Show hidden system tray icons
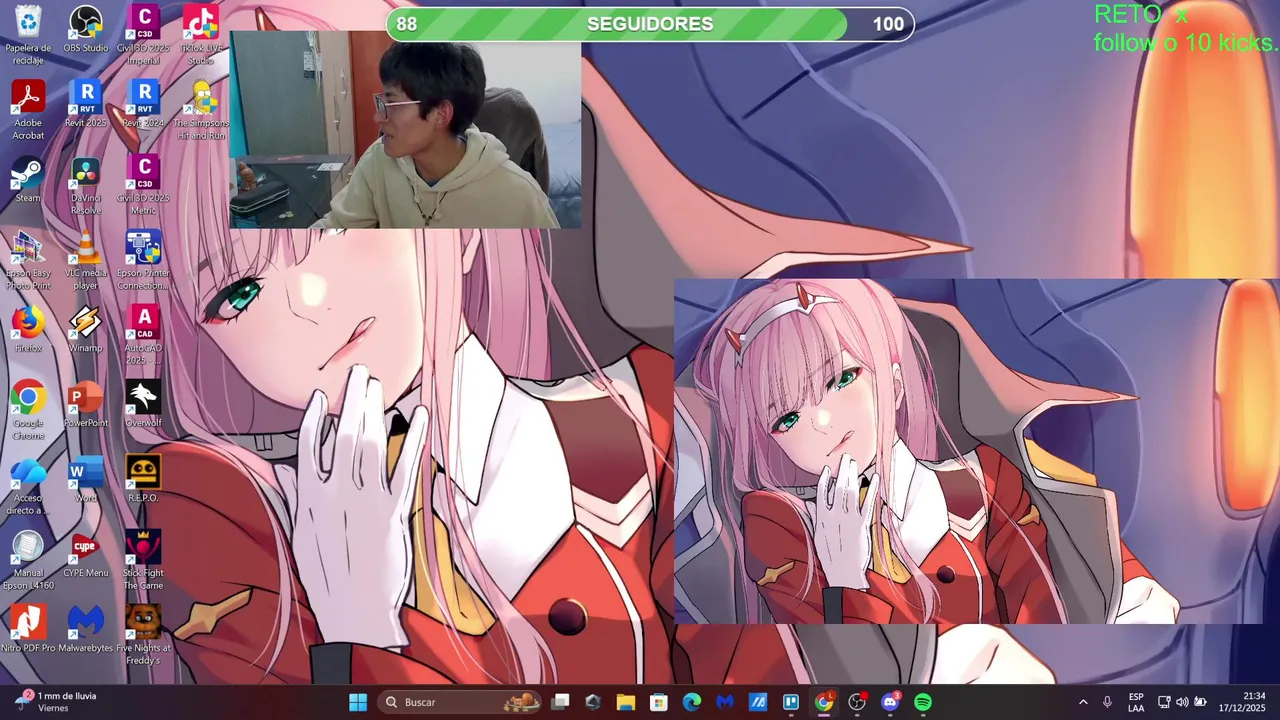The width and height of the screenshot is (1280, 720). pyautogui.click(x=1083, y=702)
